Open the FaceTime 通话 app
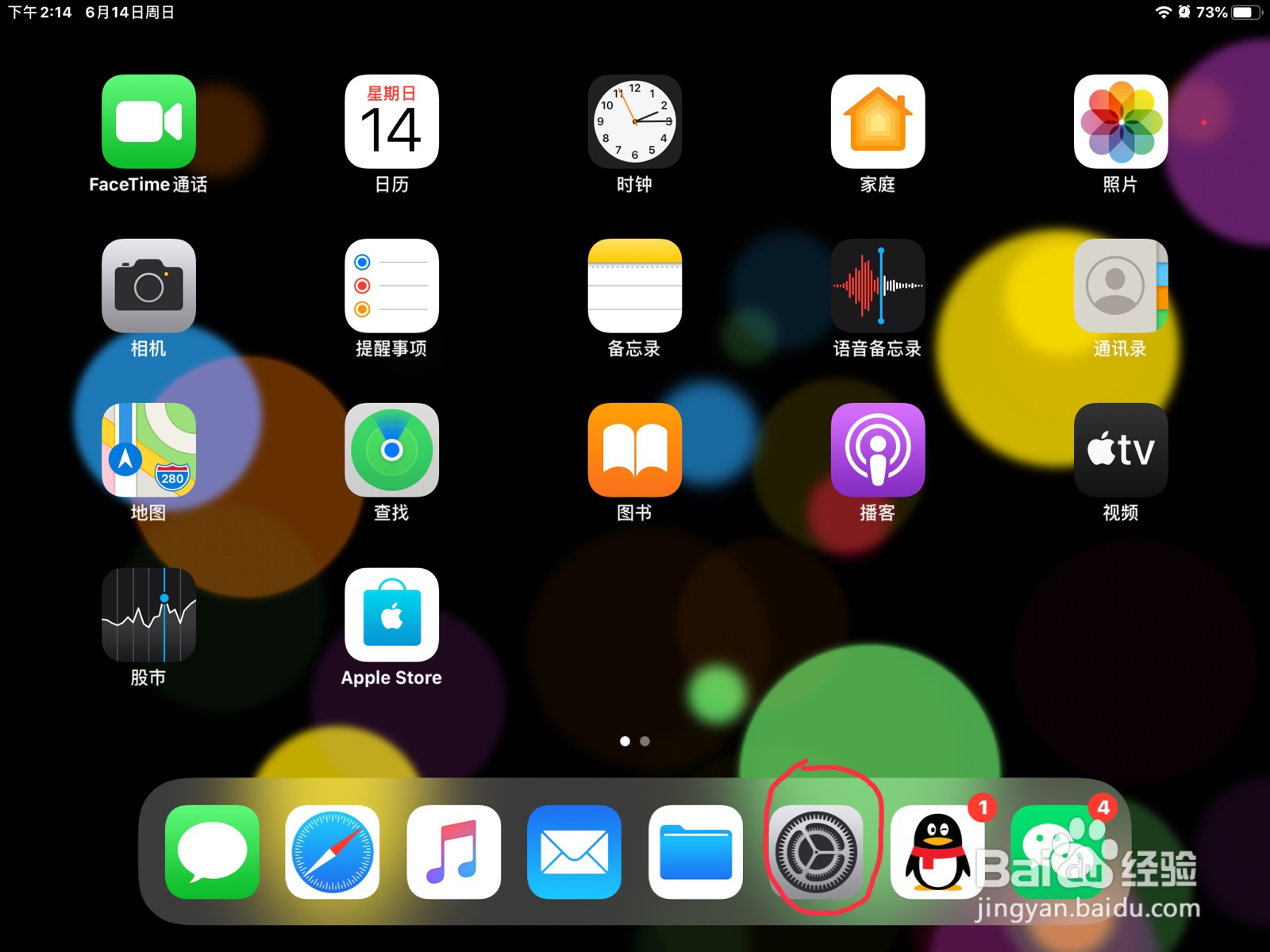 [x=149, y=121]
